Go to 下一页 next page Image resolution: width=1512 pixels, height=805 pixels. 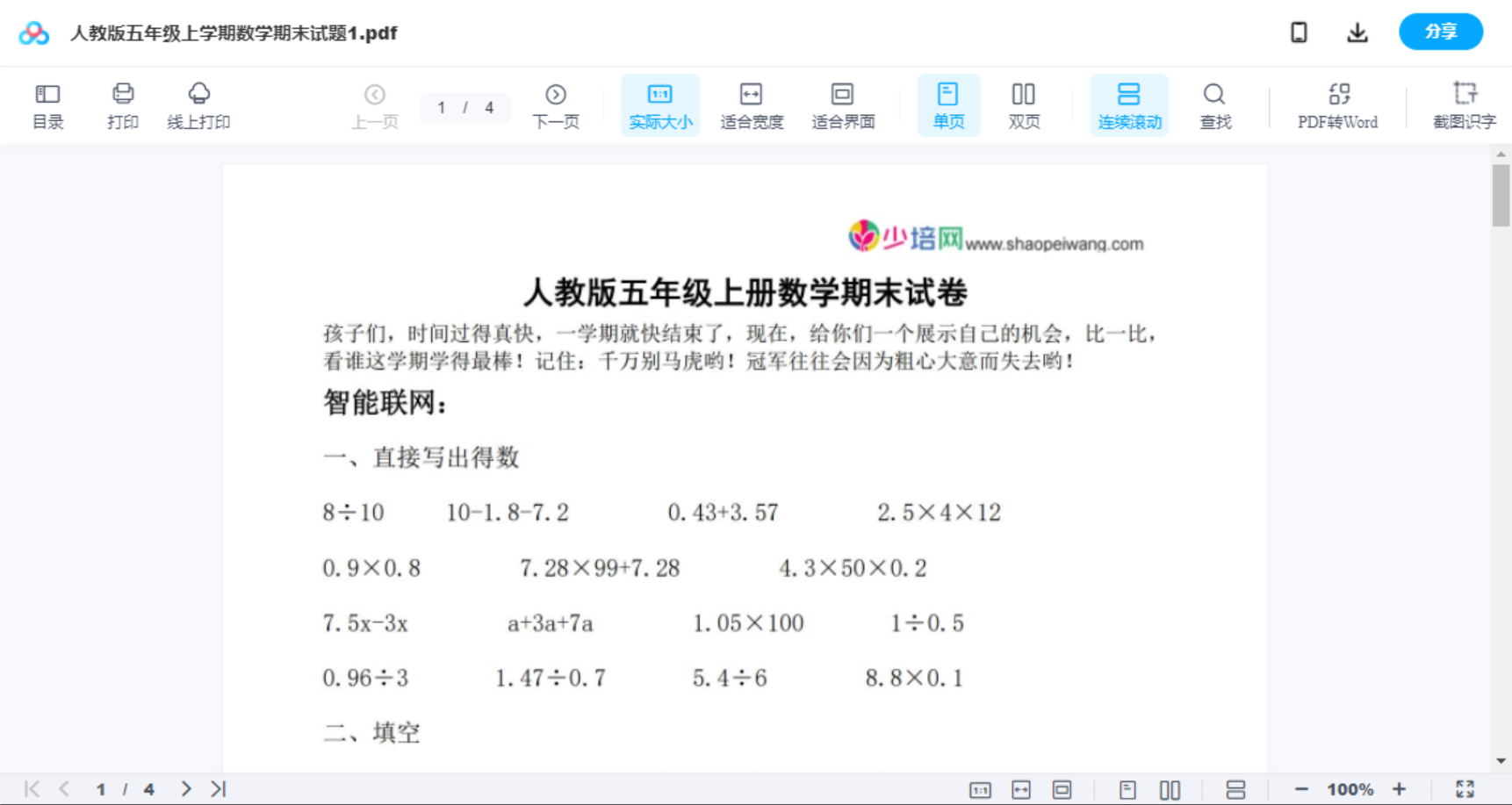(x=556, y=104)
